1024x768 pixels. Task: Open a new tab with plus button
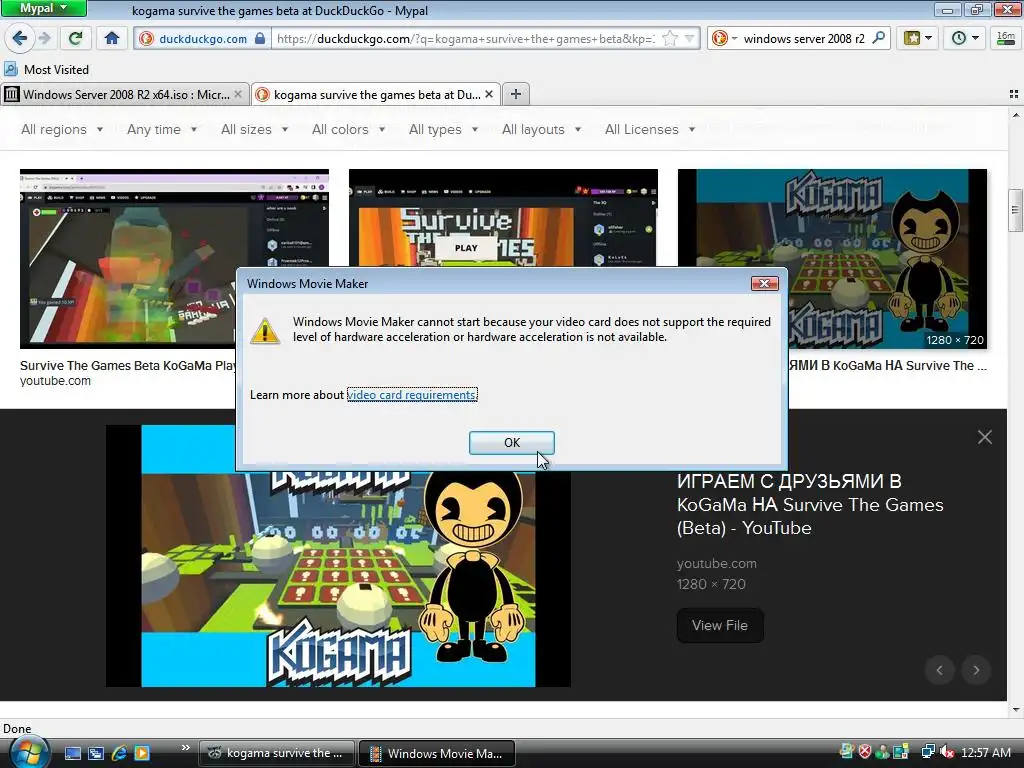[x=516, y=95]
